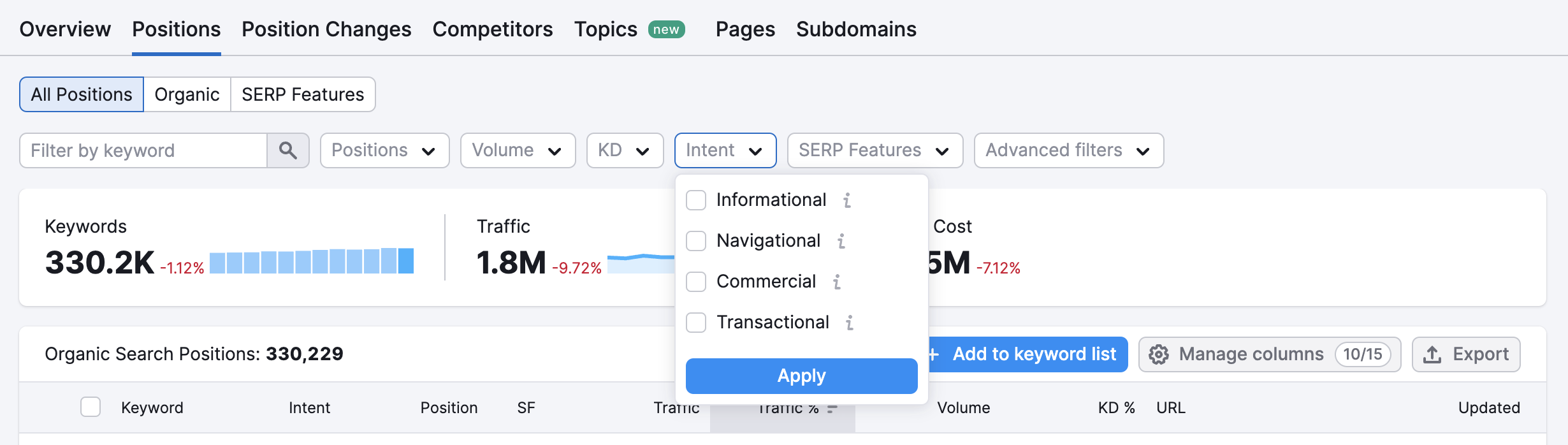Open the Volume filter dropdown
This screenshot has width=1568, height=445.
[518, 150]
